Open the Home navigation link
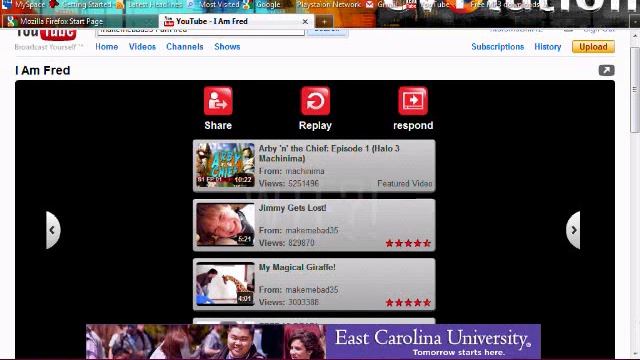 pos(107,47)
